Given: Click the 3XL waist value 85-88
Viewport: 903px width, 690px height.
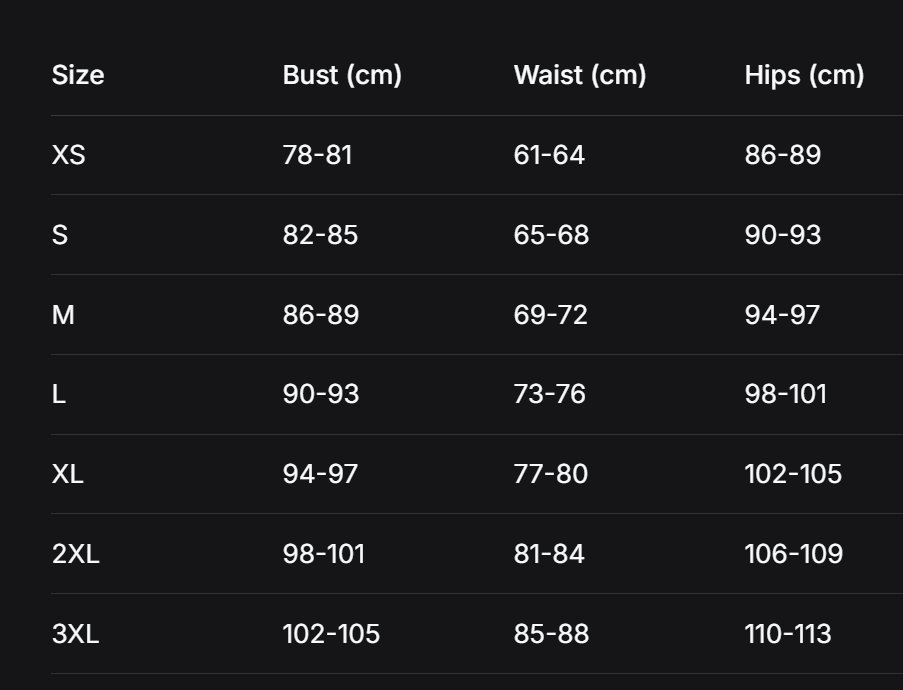Looking at the screenshot, I should tap(551, 634).
